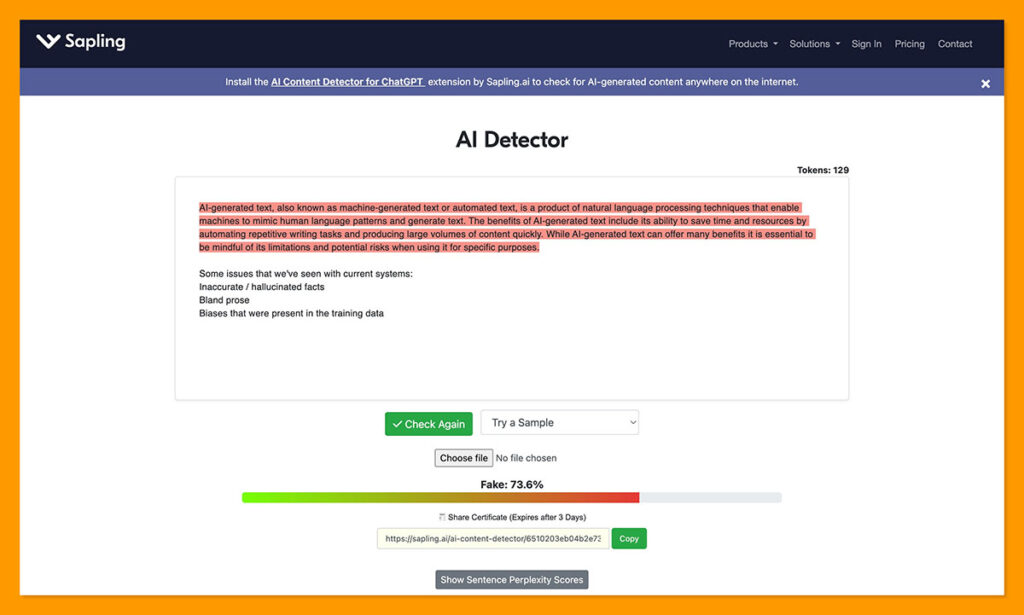The width and height of the screenshot is (1024, 615).
Task: Click inside the highlighted AI-generated paragraph
Action: point(506,227)
